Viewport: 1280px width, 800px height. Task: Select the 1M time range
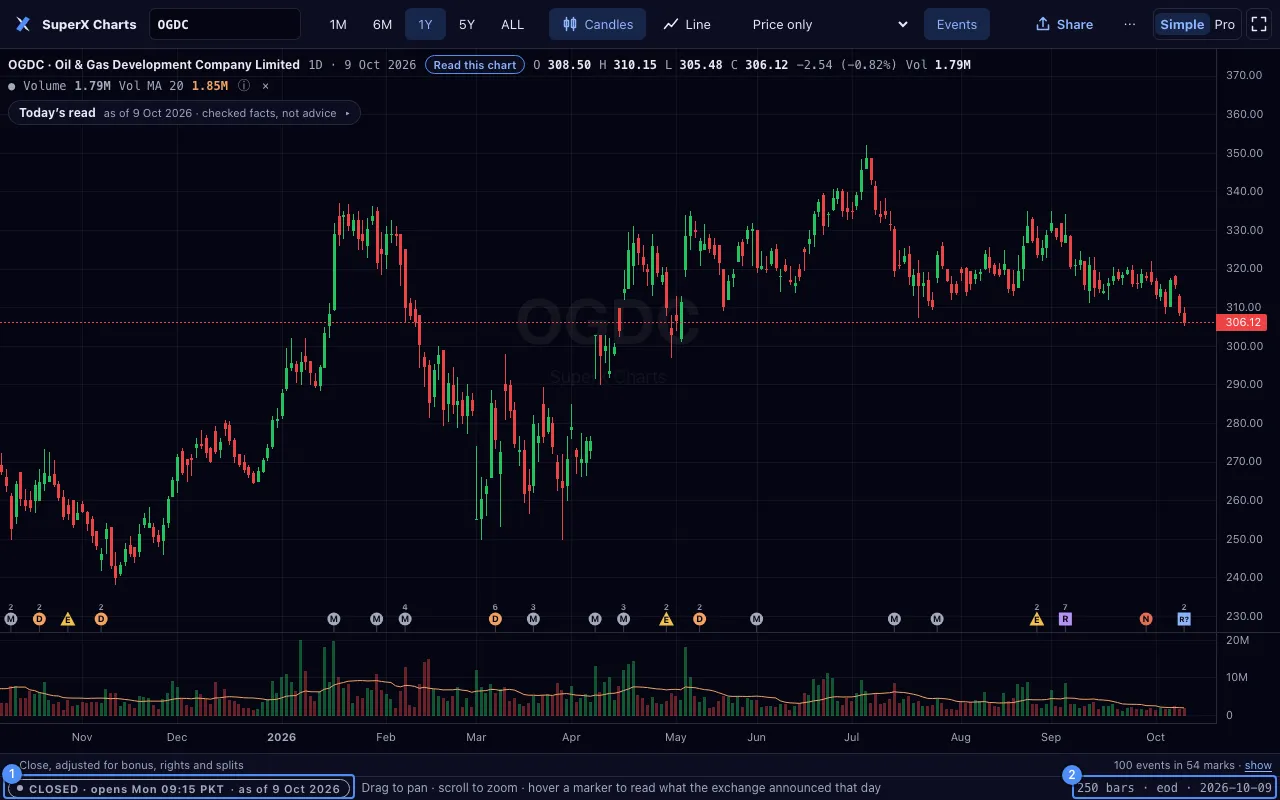[x=338, y=24]
